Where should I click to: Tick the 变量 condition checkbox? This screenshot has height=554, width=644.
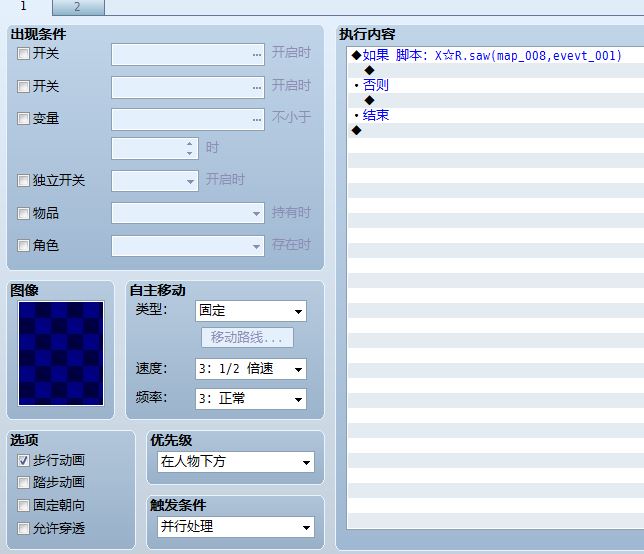(x=23, y=119)
